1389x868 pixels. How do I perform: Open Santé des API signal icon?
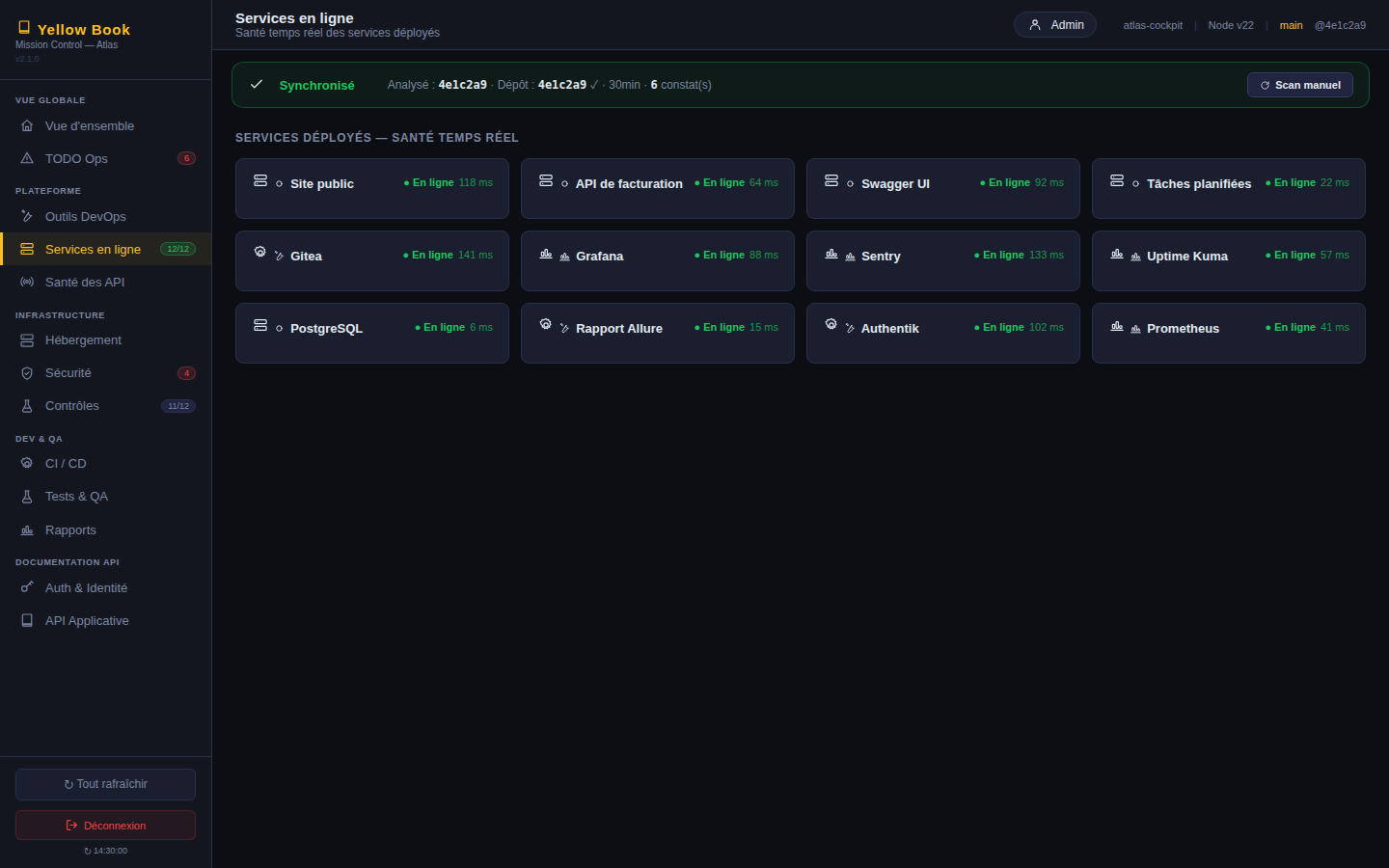pyautogui.click(x=27, y=282)
